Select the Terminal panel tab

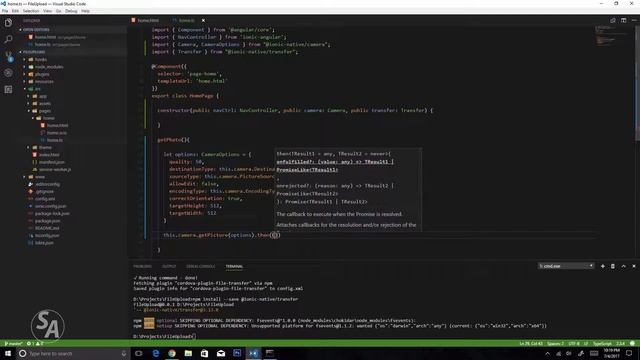pyautogui.click(x=234, y=266)
